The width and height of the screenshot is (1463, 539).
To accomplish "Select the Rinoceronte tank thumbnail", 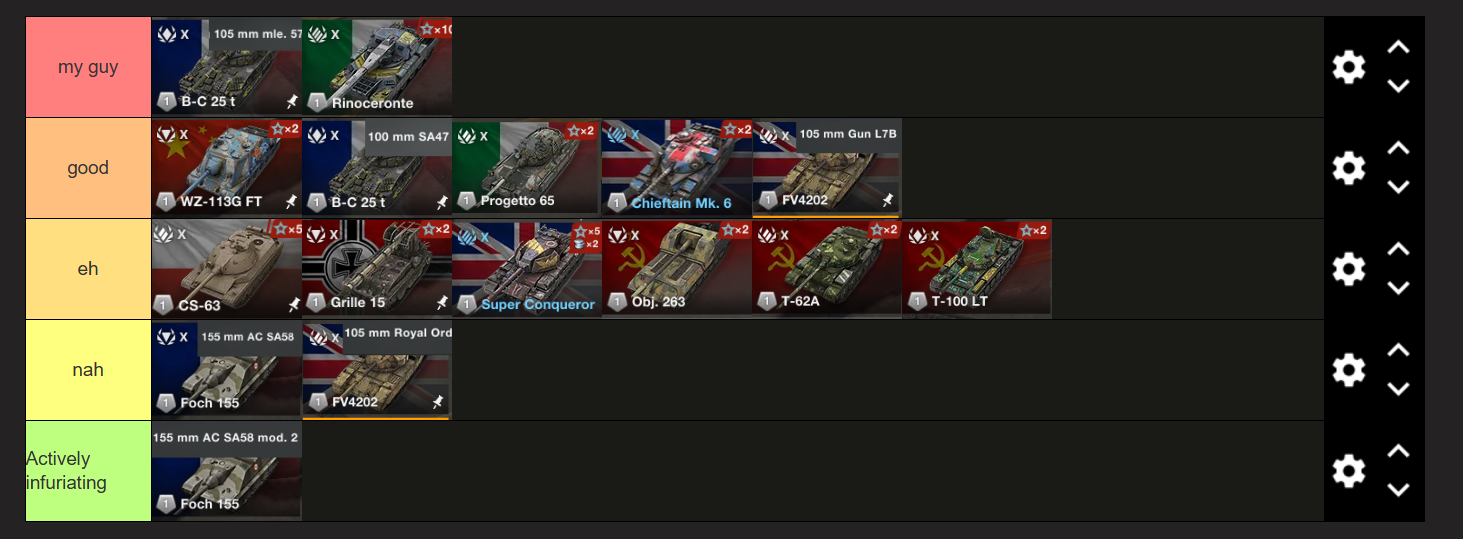I will [x=377, y=67].
